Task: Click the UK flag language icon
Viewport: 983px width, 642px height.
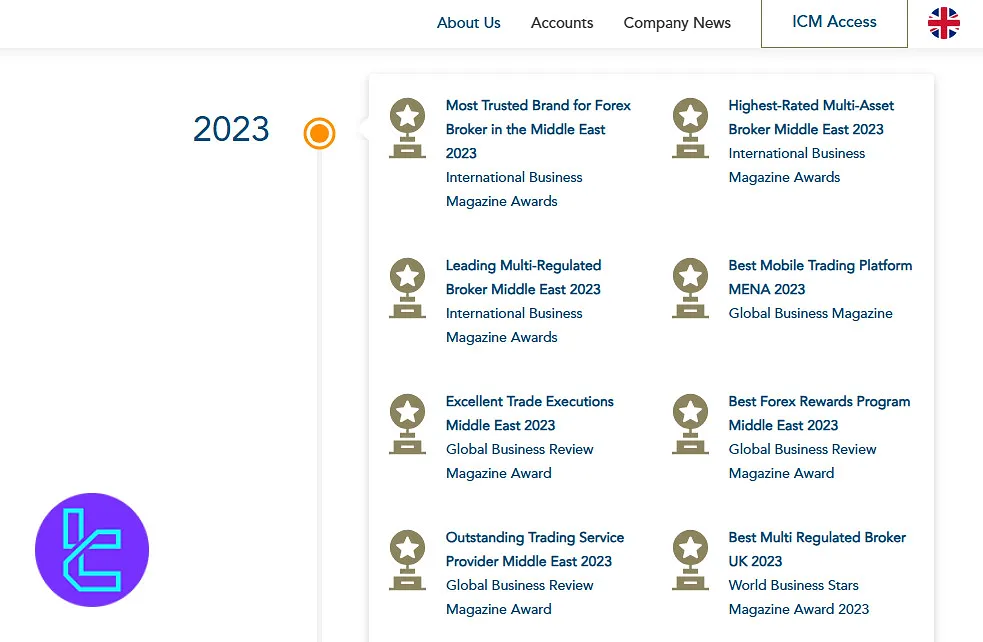Action: [943, 23]
